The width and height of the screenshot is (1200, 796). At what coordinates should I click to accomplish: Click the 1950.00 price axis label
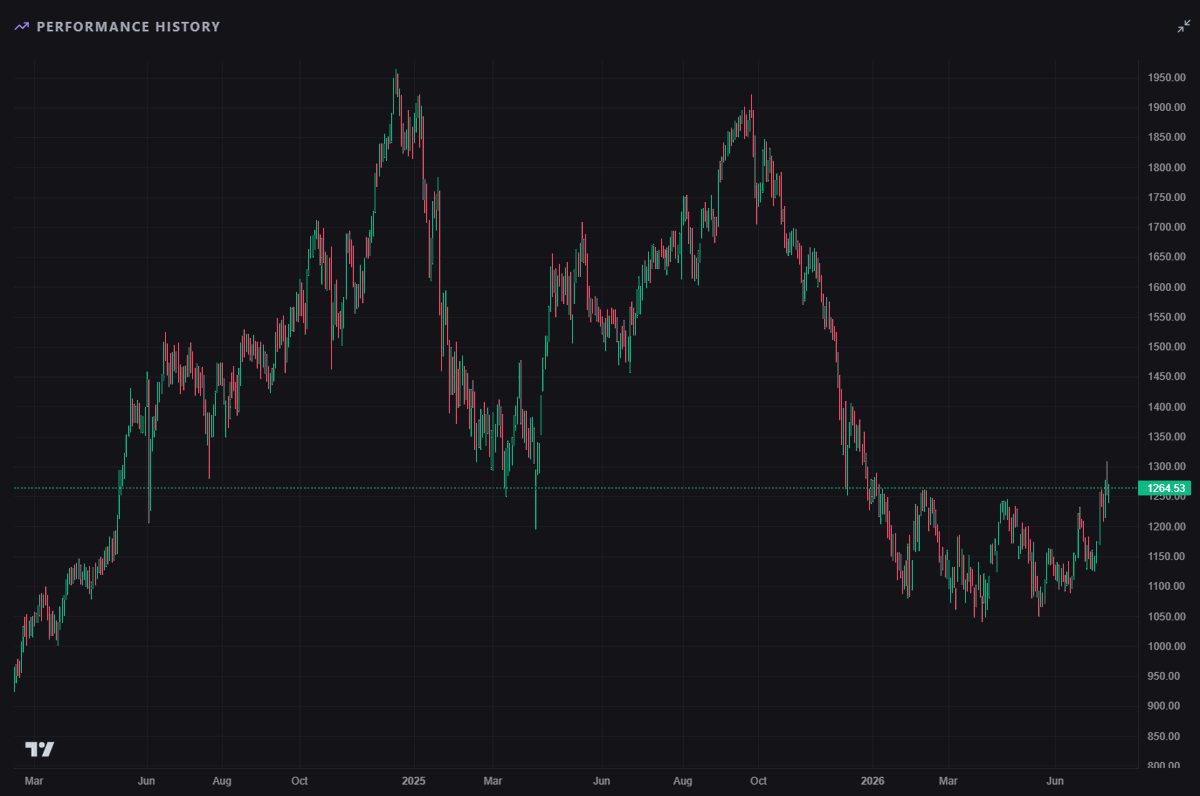[x=1167, y=78]
